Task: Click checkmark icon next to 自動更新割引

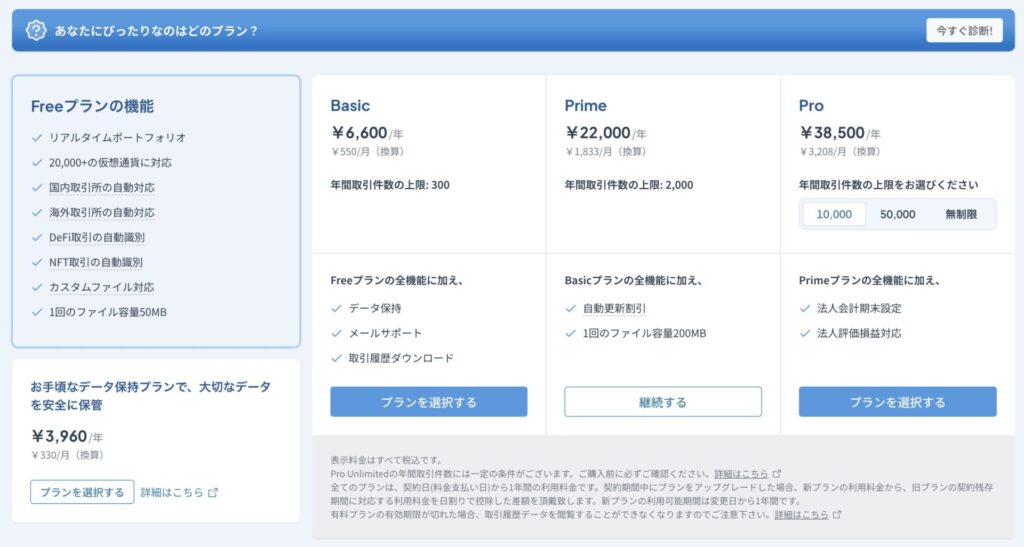Action: [571, 308]
